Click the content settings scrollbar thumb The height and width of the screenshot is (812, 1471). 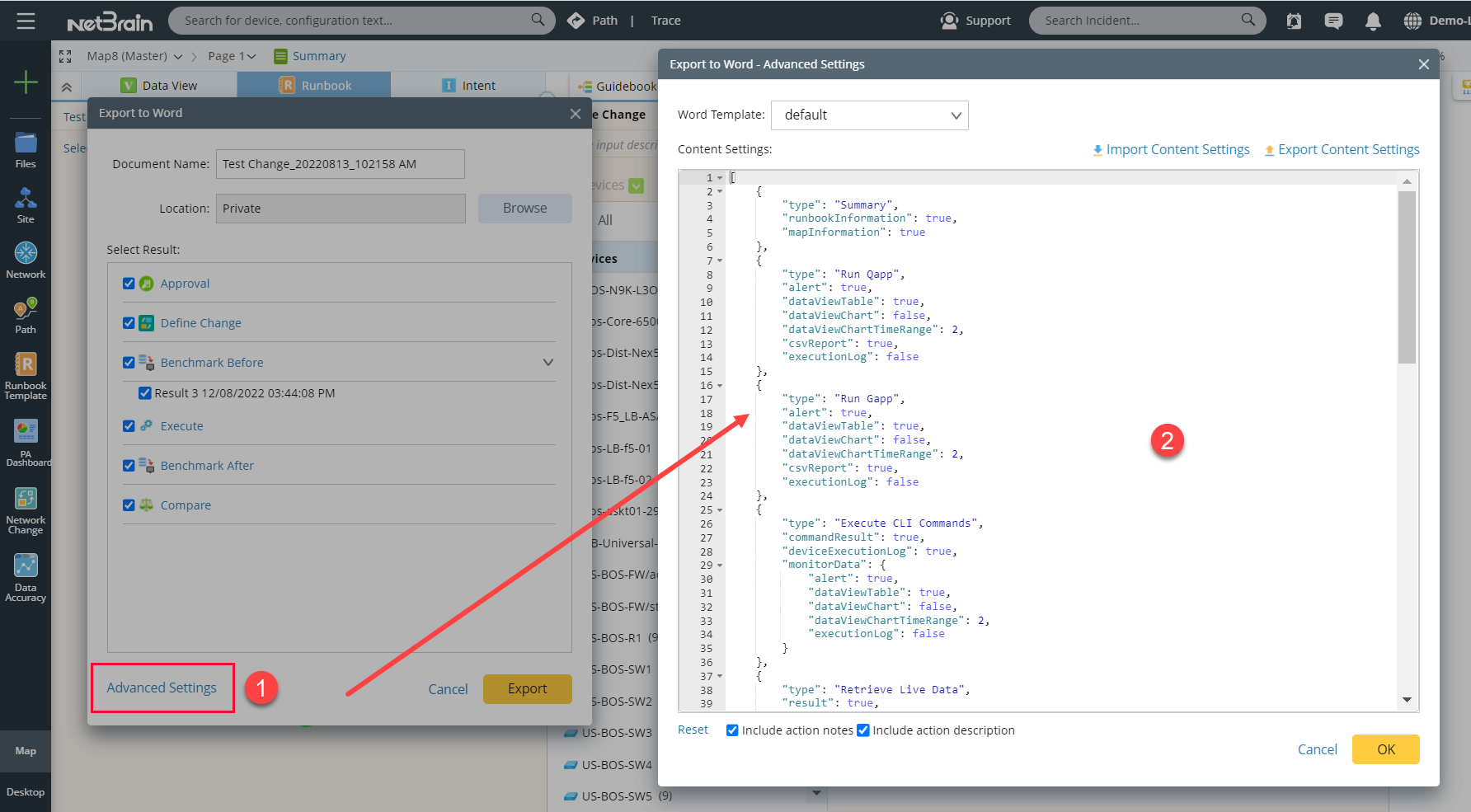coord(1407,277)
